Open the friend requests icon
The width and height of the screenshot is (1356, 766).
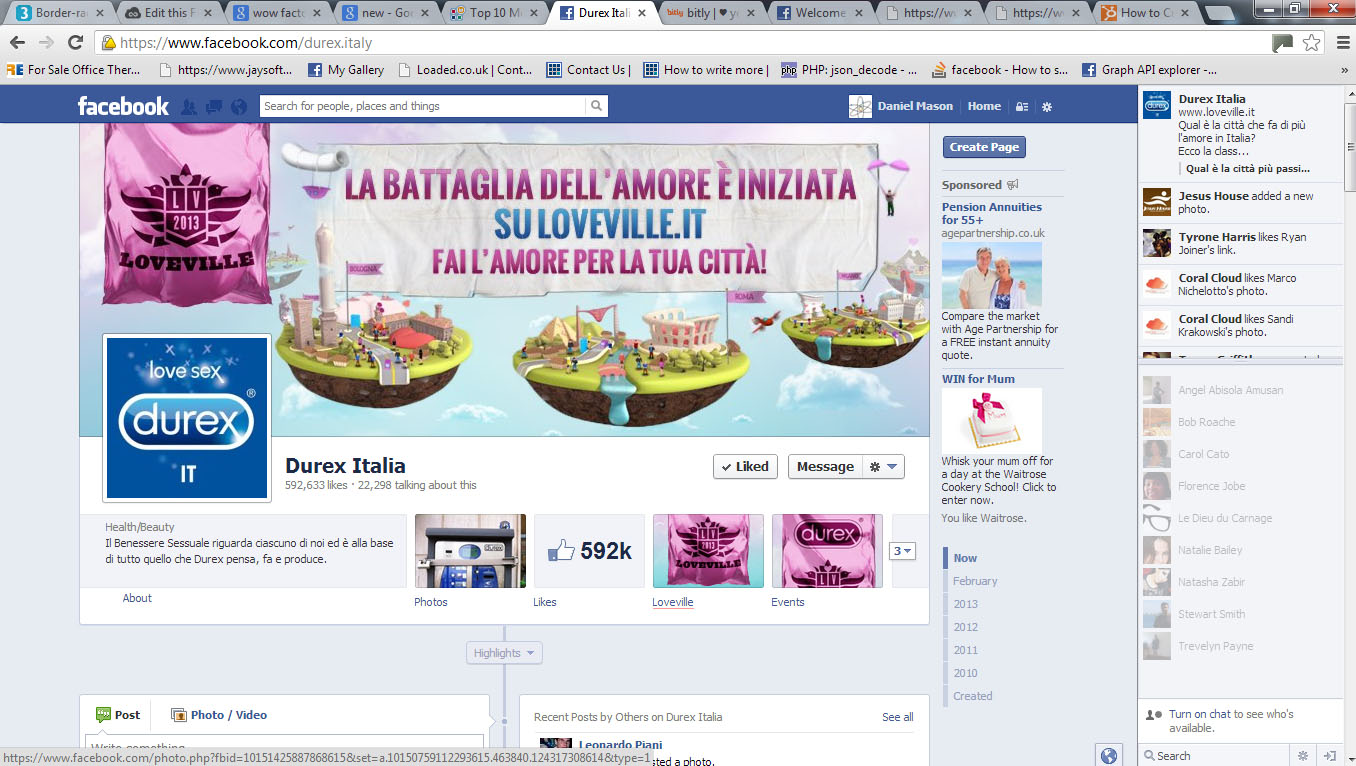coord(189,107)
